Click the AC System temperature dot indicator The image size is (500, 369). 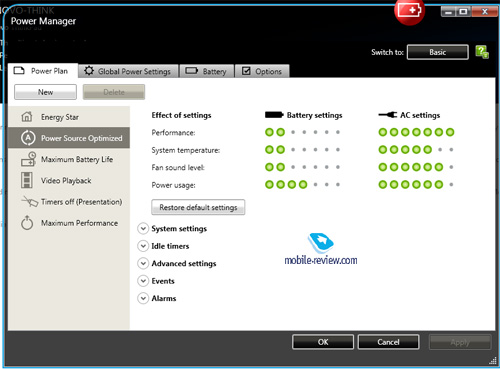pos(416,150)
